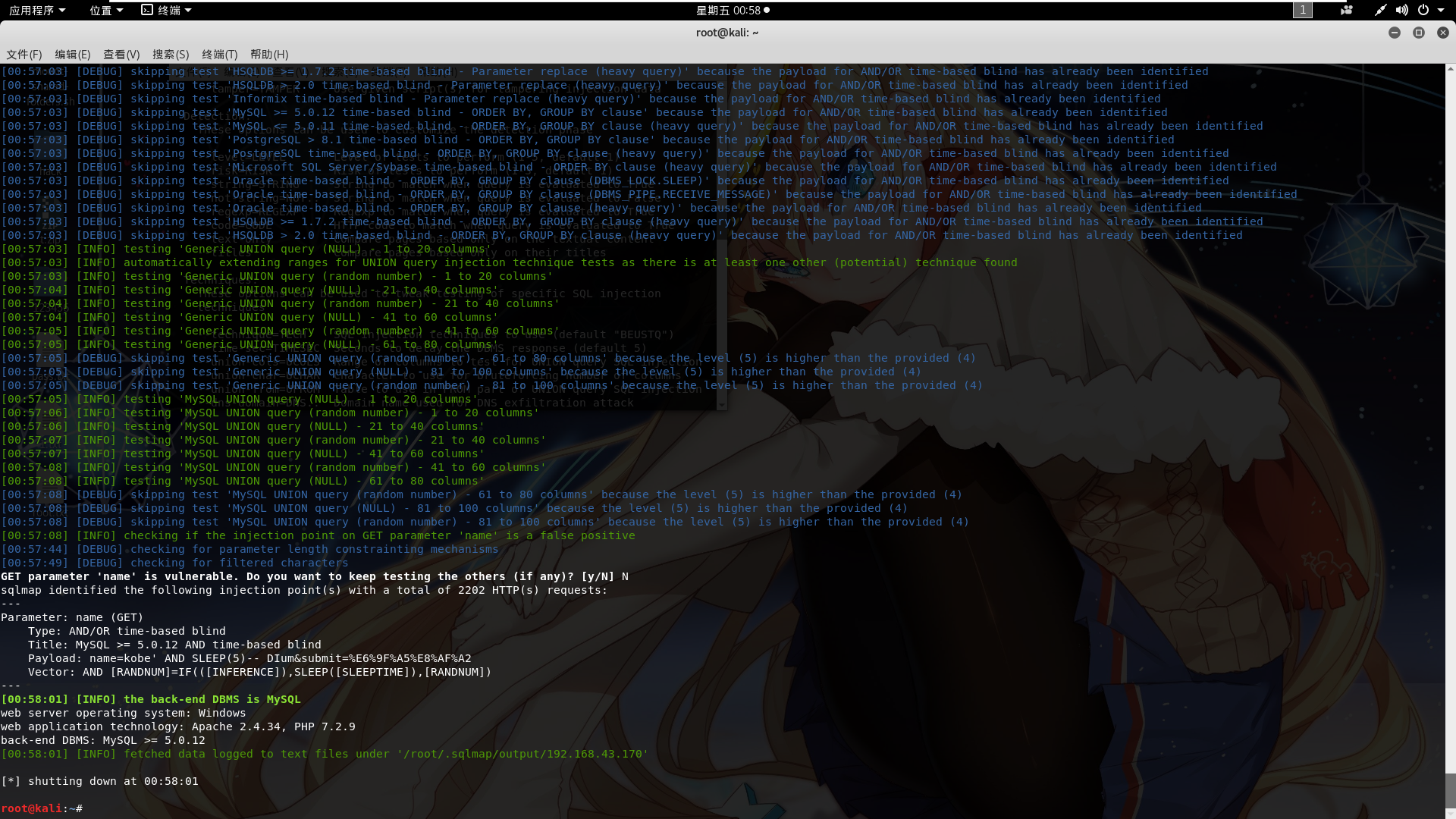The height and width of the screenshot is (819, 1456).
Task: Click the power icon in top bar
Action: (x=1423, y=10)
